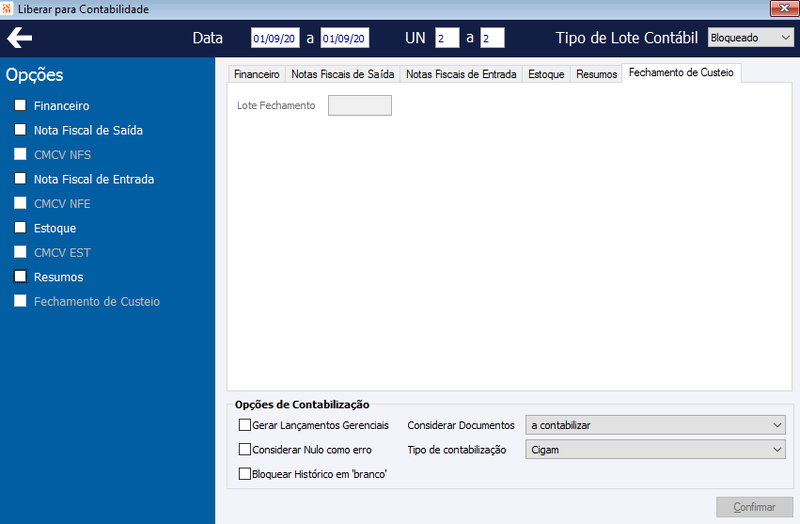
Task: Focus the first UN input field
Action: (x=447, y=38)
